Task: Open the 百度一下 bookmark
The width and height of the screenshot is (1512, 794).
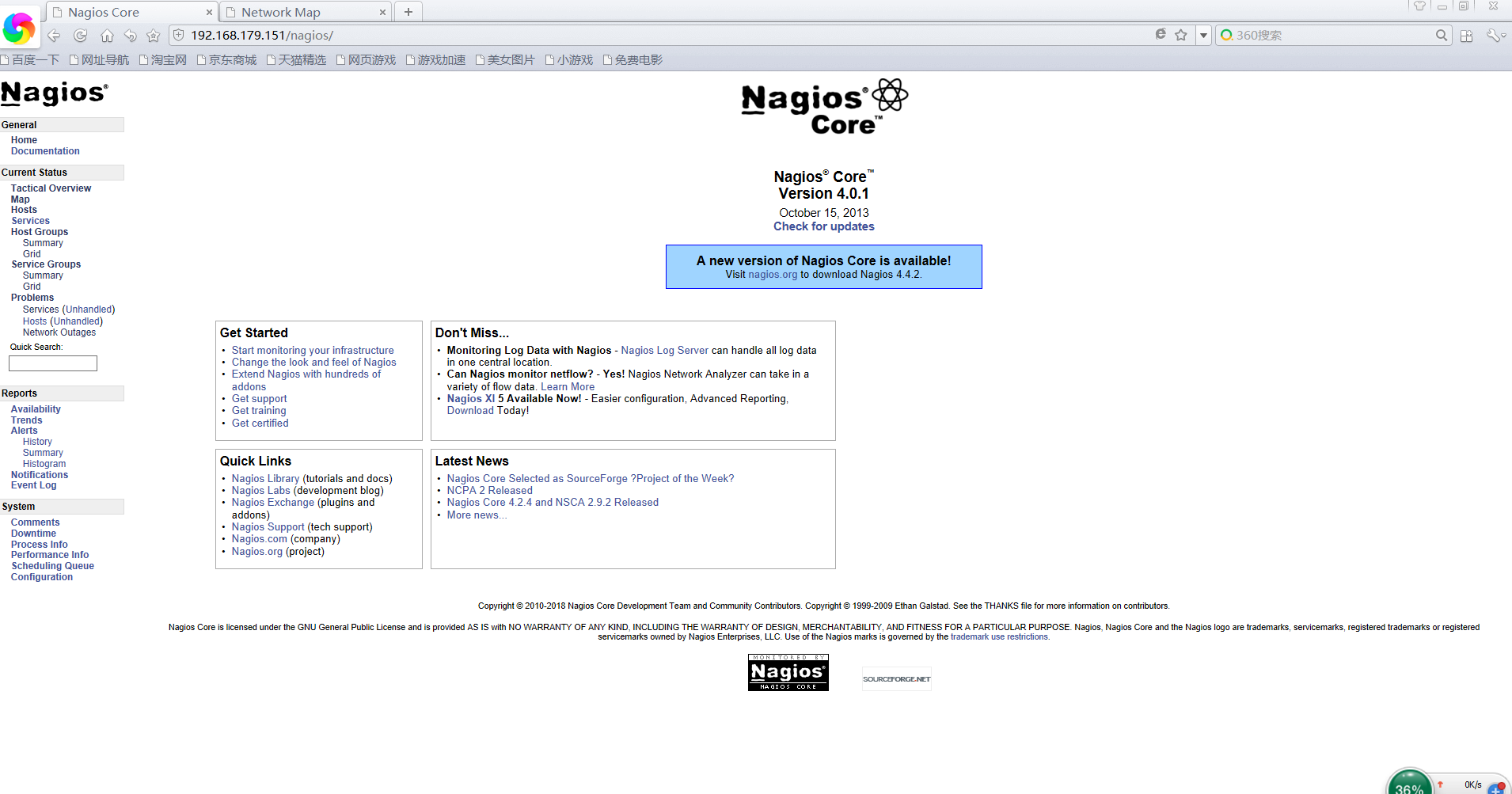Action: click(x=30, y=60)
